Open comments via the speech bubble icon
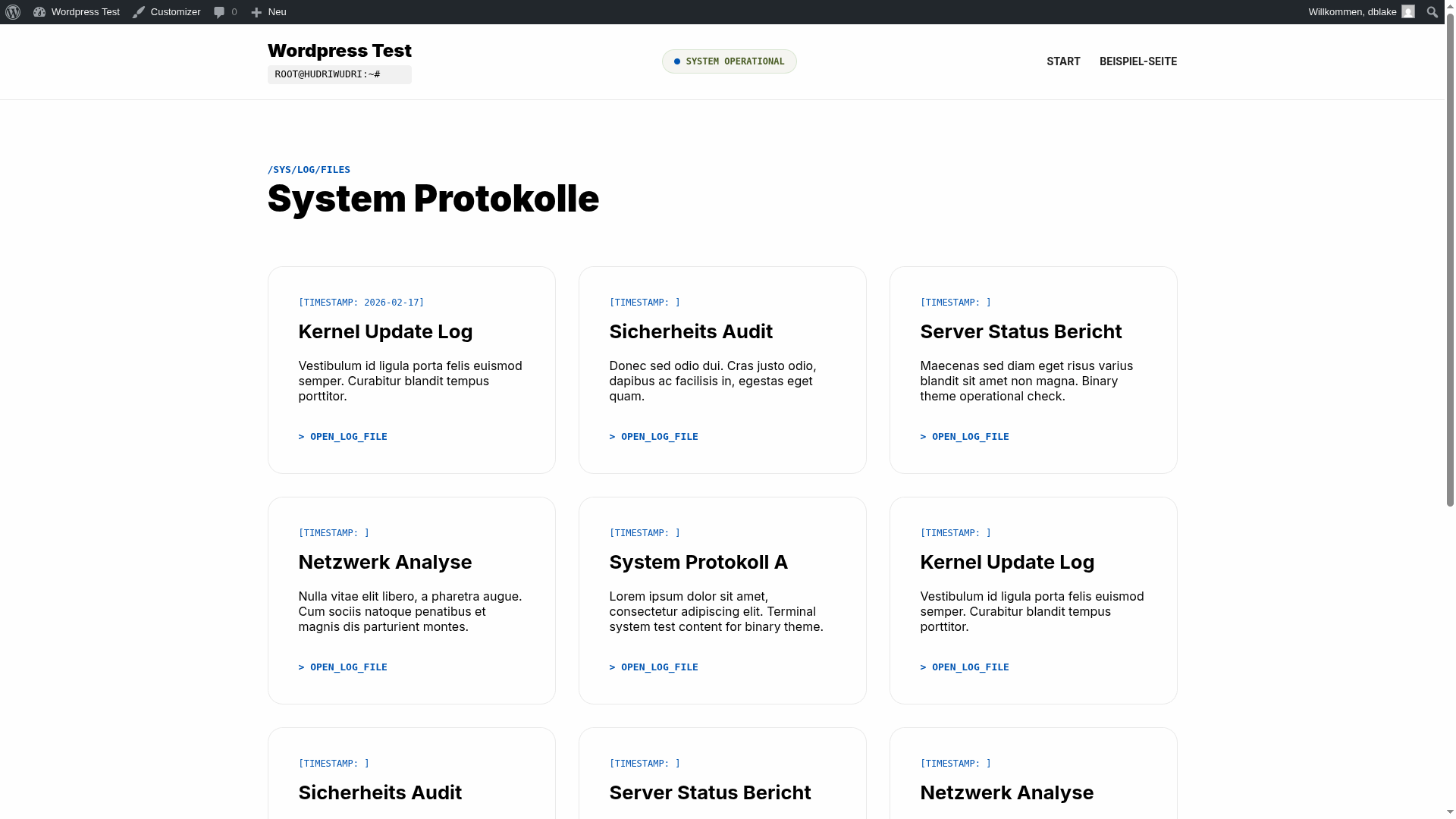This screenshot has width=1456, height=819. tap(219, 11)
